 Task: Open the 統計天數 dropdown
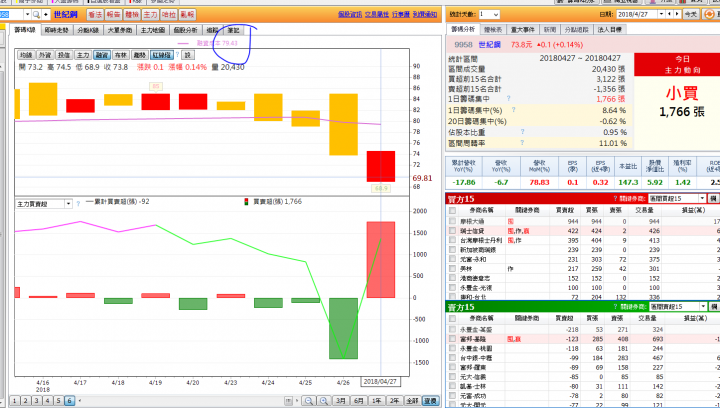pyautogui.click(x=489, y=15)
